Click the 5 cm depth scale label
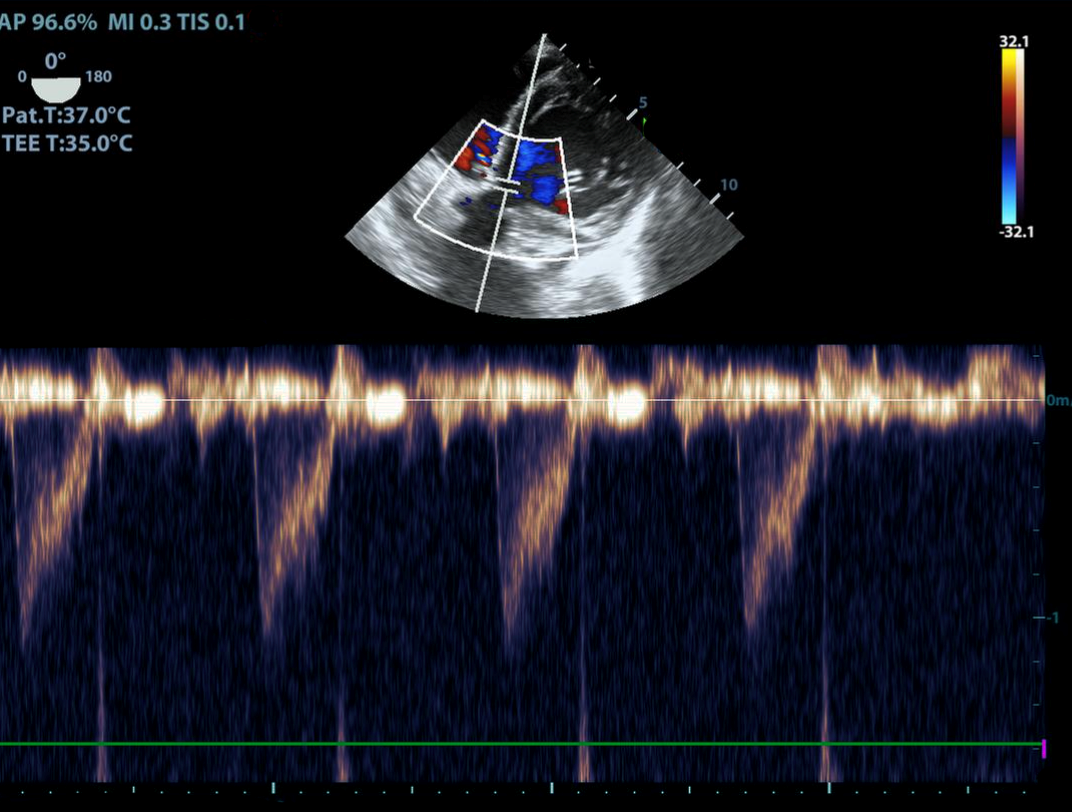1072x812 pixels. 643,103
